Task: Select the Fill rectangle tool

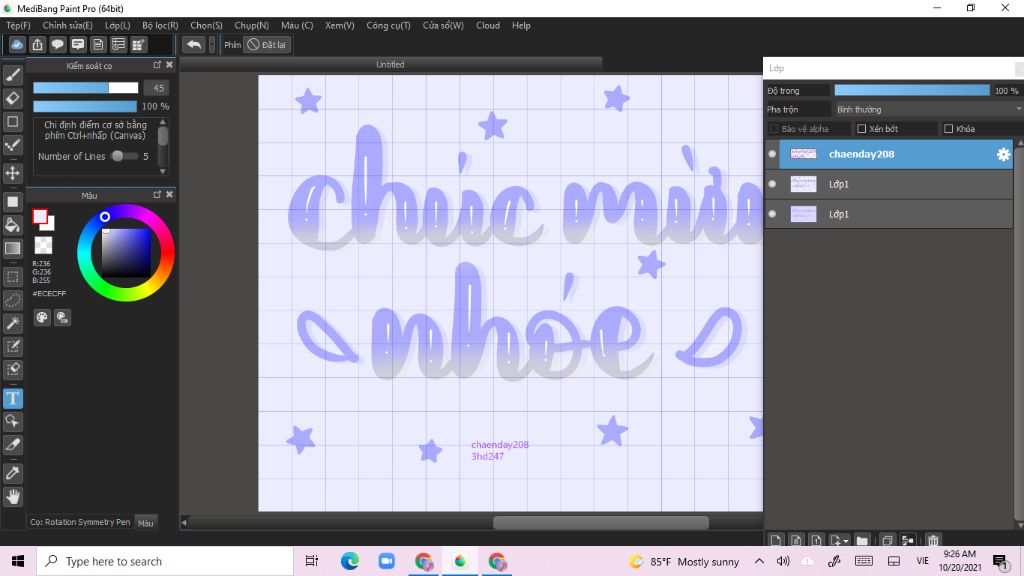Action: coord(12,202)
